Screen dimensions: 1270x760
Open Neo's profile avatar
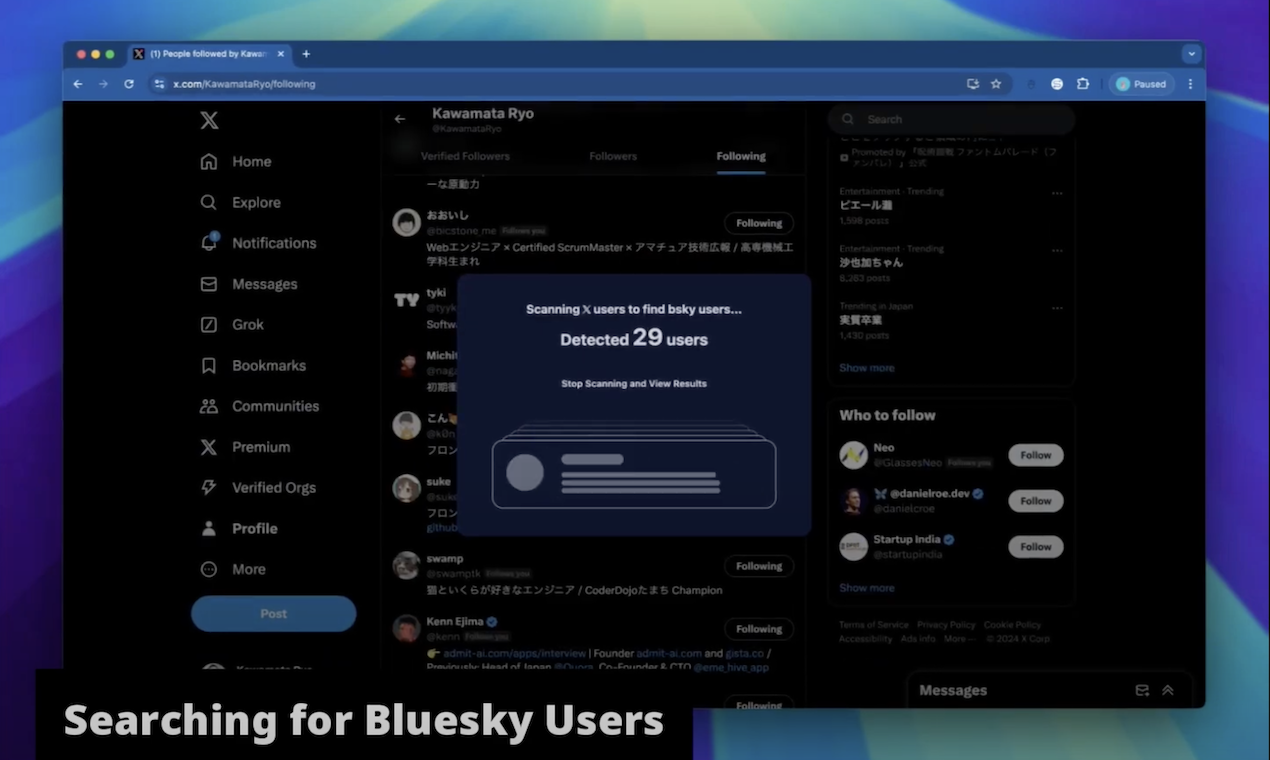pyautogui.click(x=853, y=455)
